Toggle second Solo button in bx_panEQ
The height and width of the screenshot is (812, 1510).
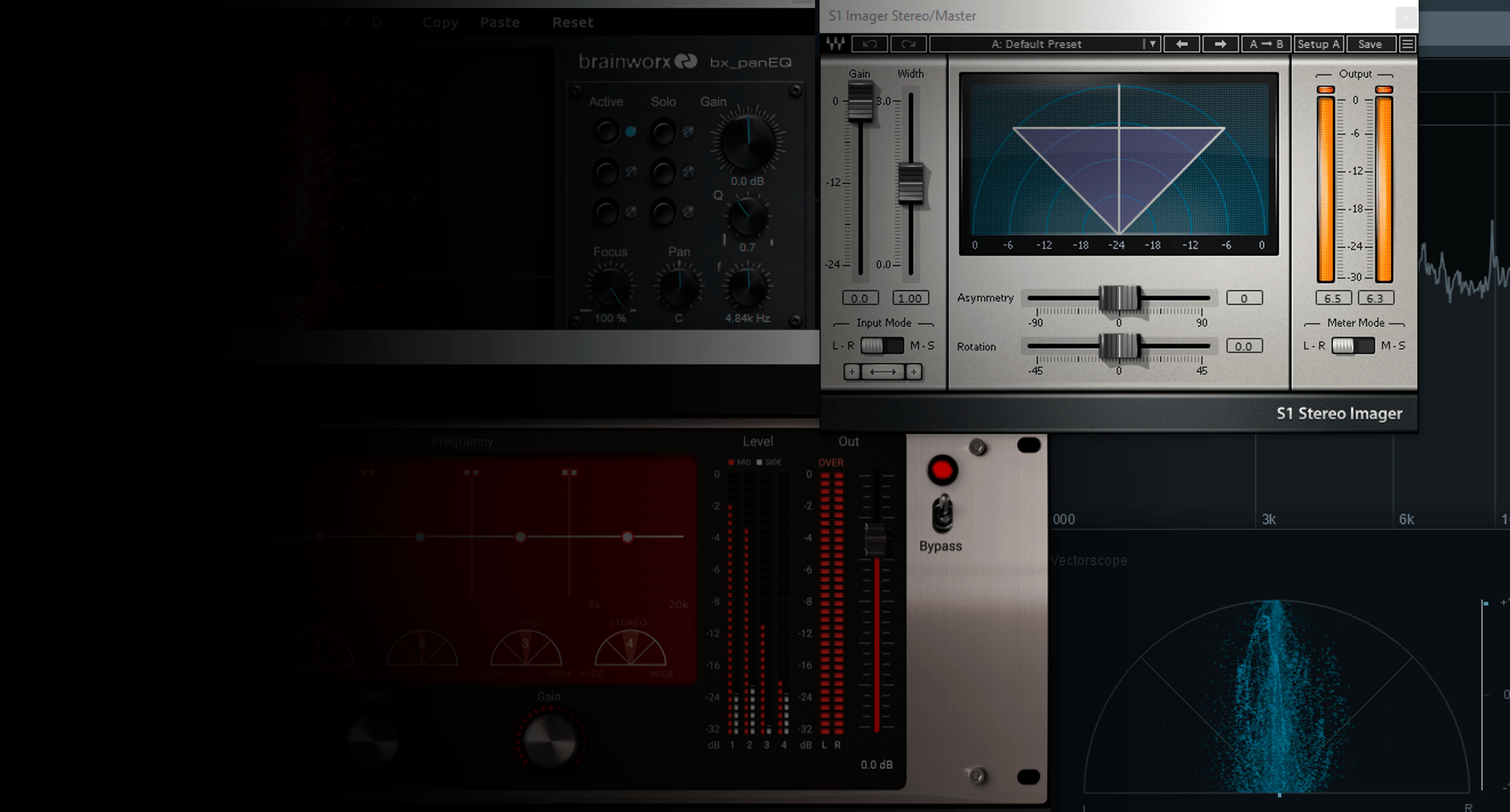(x=664, y=171)
